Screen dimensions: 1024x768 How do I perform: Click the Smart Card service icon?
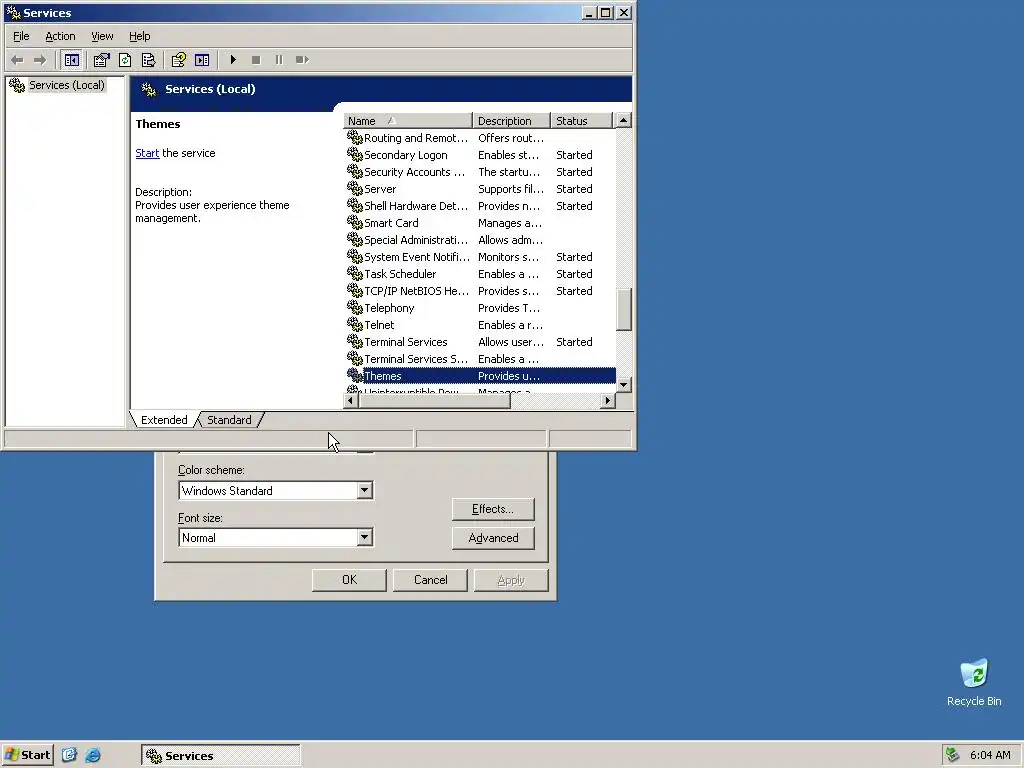click(355, 223)
